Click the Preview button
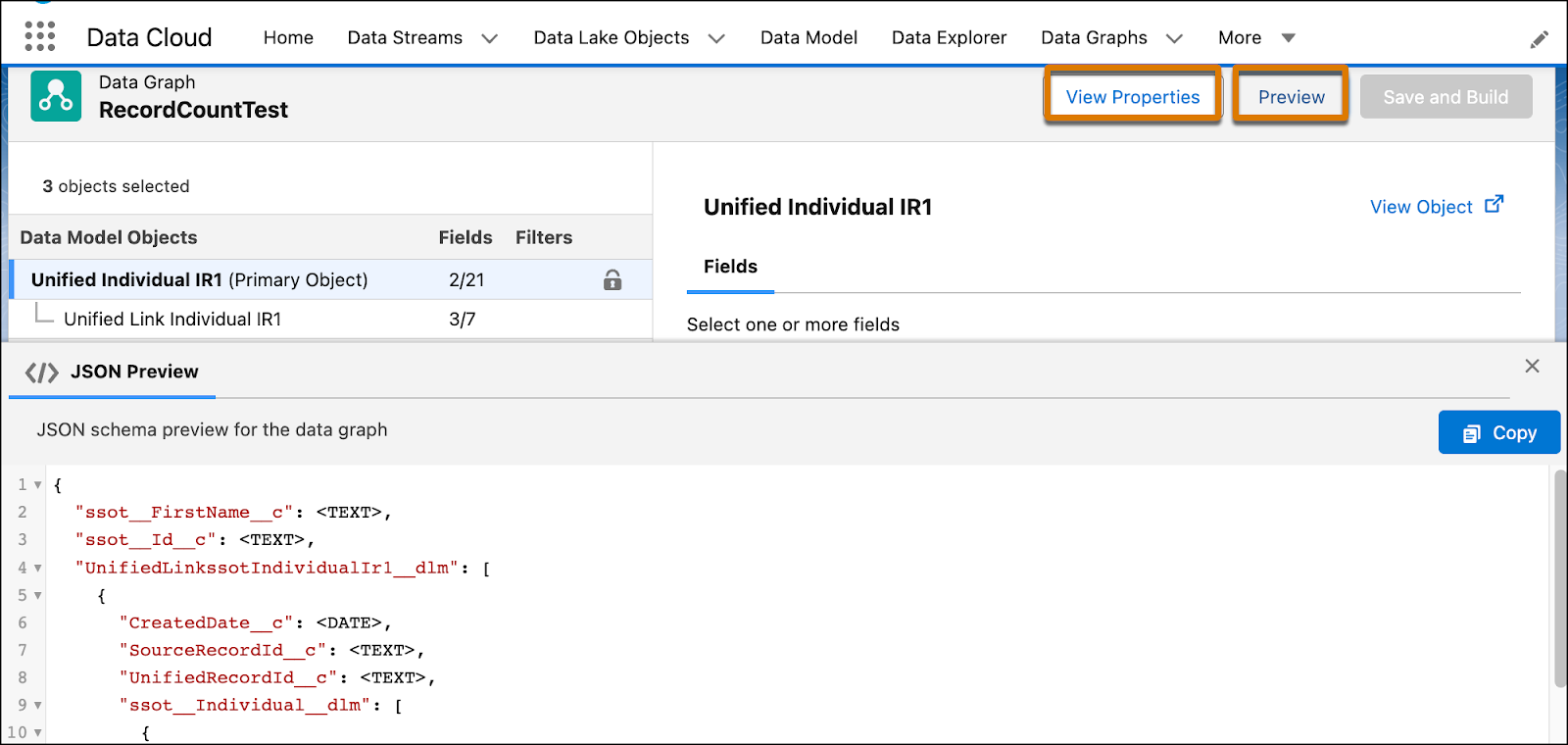1568x745 pixels. coord(1291,97)
